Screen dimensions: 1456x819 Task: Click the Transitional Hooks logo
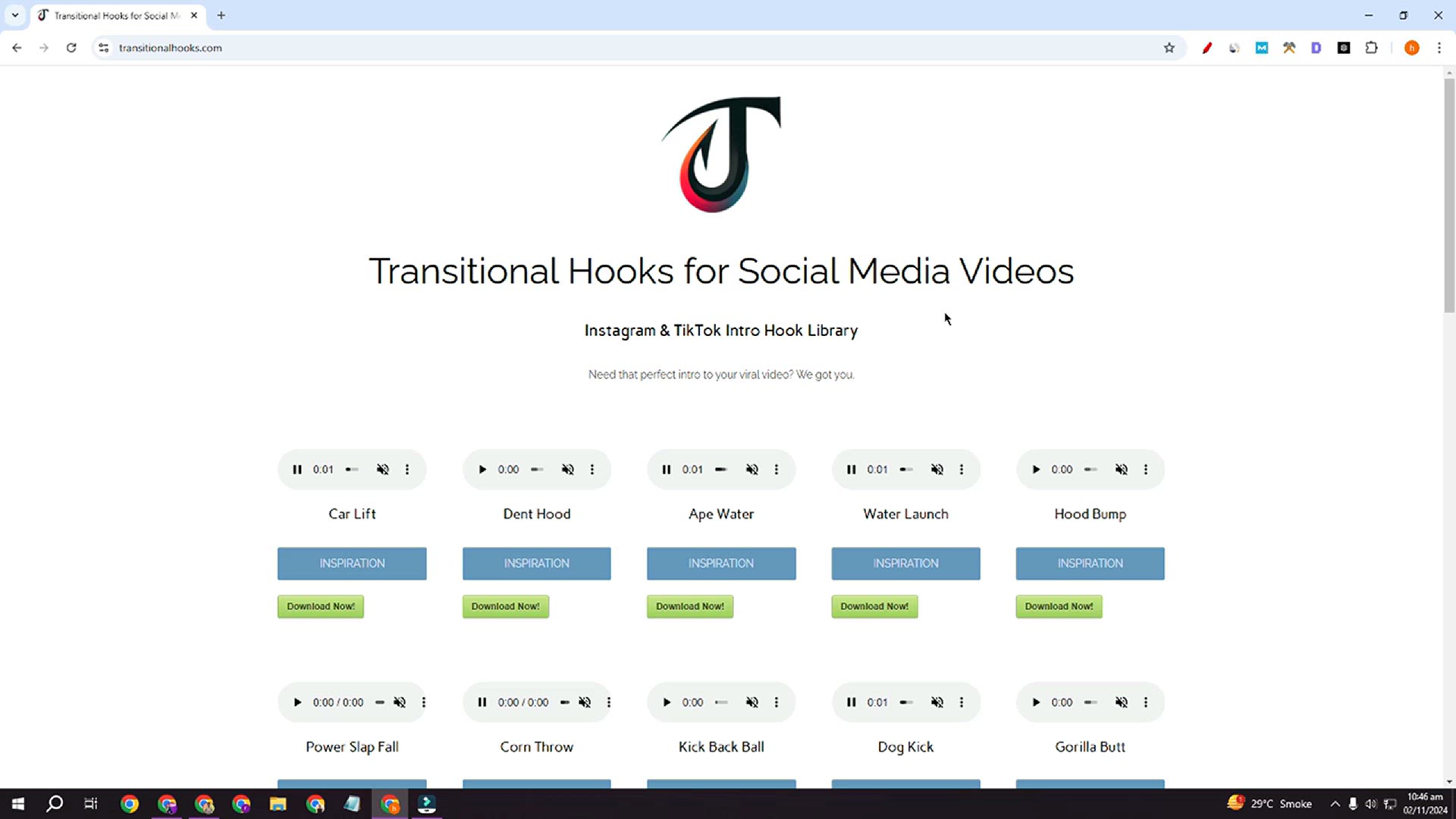[x=721, y=154]
